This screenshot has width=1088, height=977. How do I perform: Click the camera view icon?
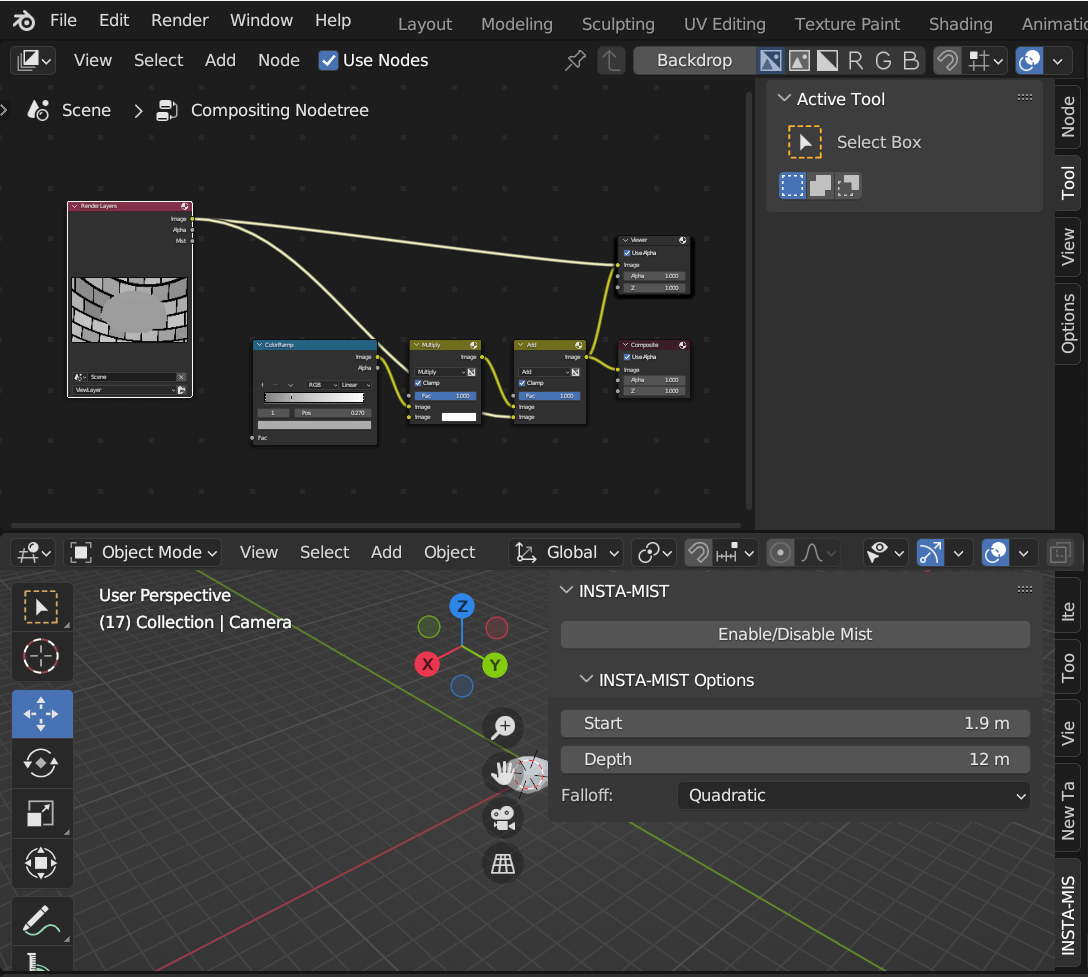503,818
